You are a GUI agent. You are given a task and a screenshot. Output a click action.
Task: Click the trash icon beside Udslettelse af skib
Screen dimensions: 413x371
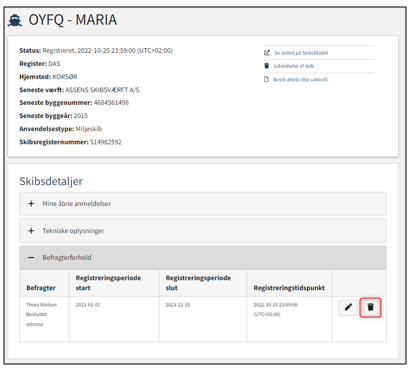click(266, 66)
